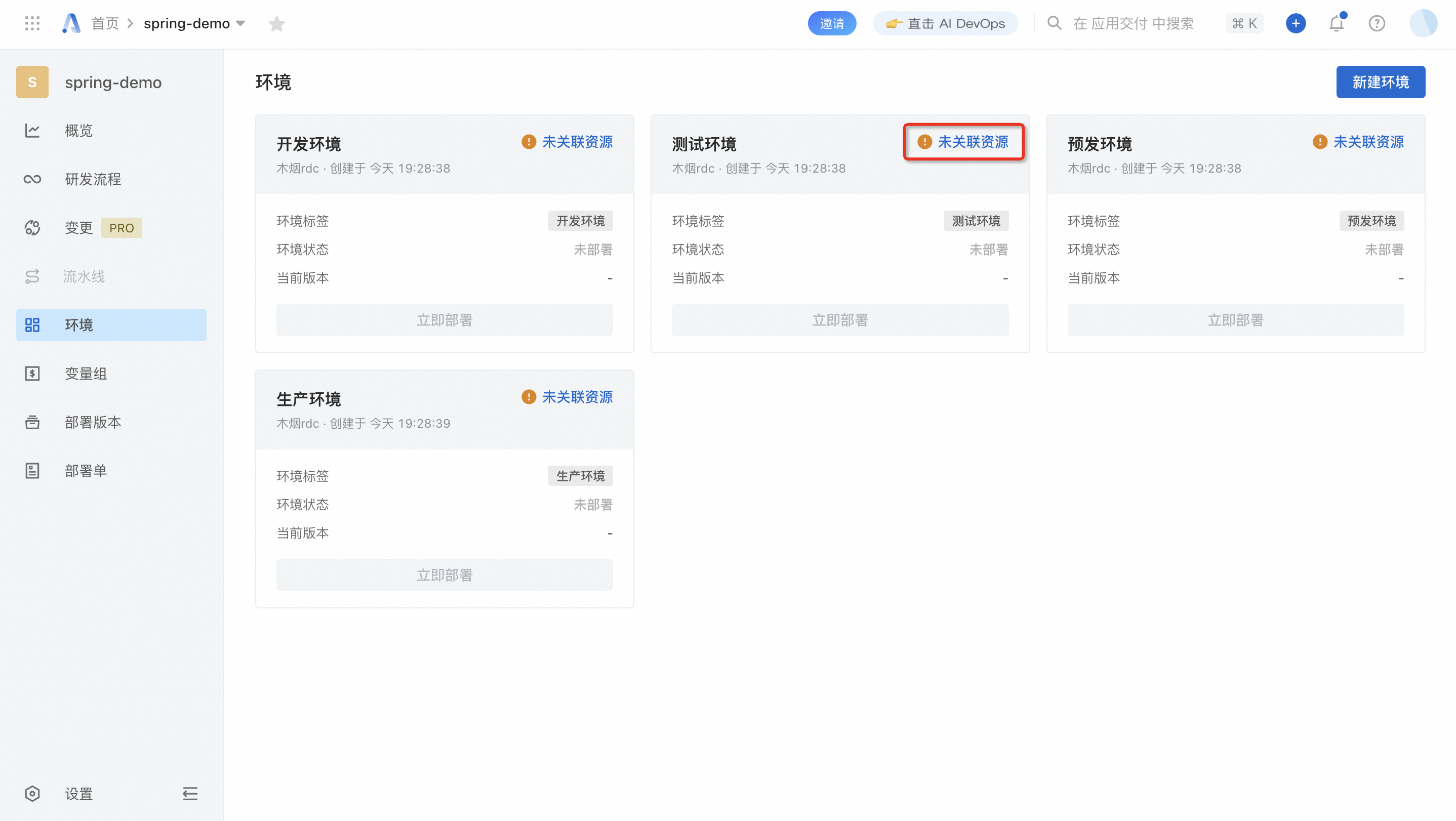Click the 生产环境 tag chip
The width and height of the screenshot is (1456, 821).
click(581, 476)
